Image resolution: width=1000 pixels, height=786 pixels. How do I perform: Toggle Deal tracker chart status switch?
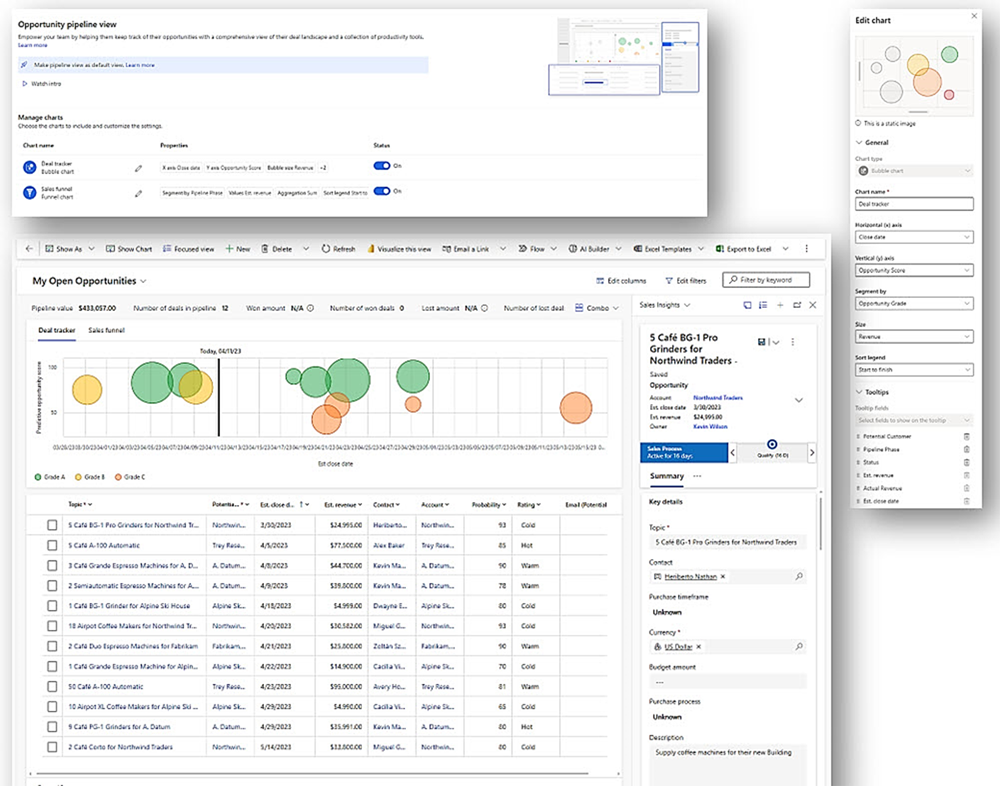(381, 166)
